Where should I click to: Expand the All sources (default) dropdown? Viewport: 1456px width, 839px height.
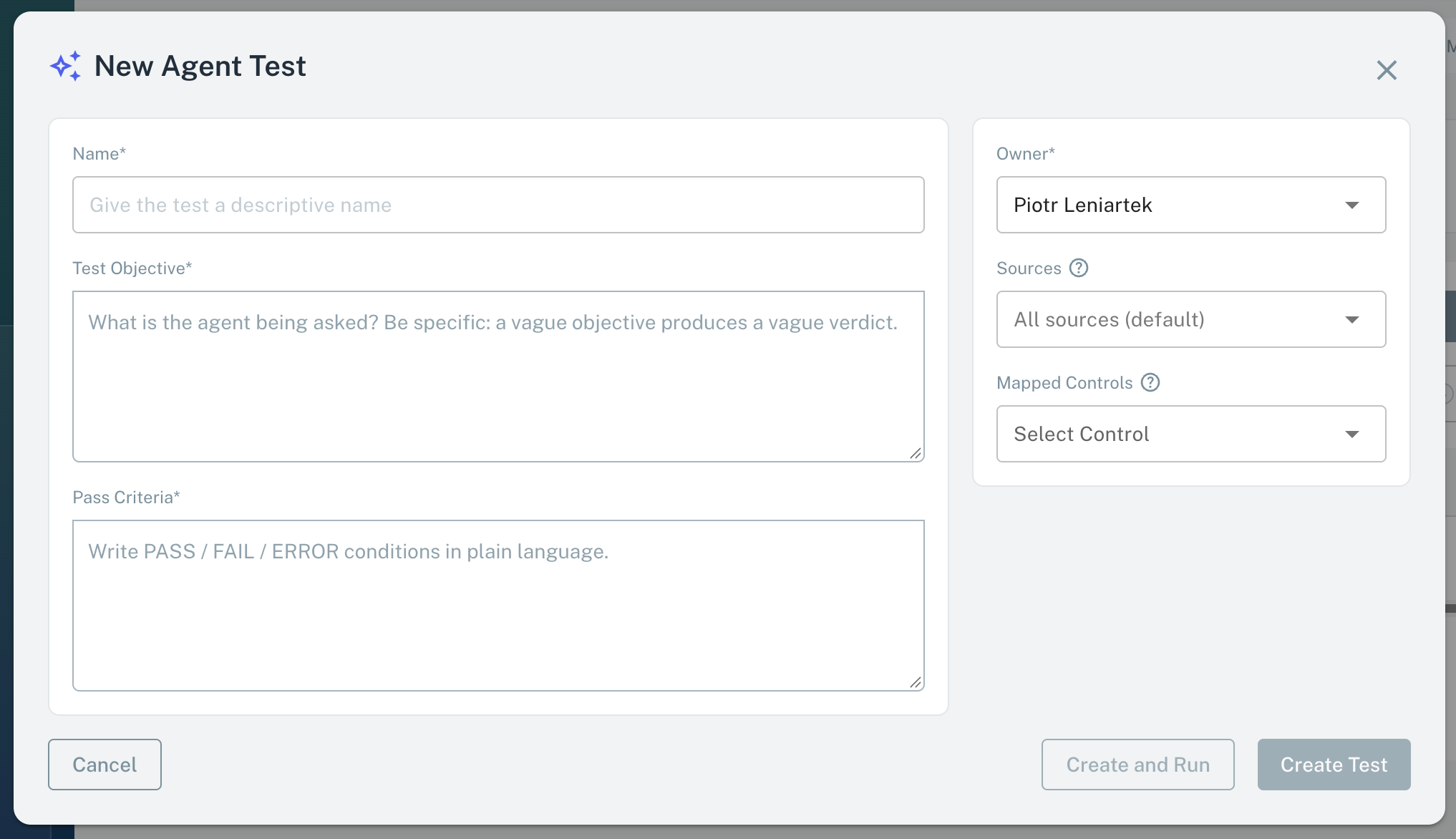[x=1191, y=319]
